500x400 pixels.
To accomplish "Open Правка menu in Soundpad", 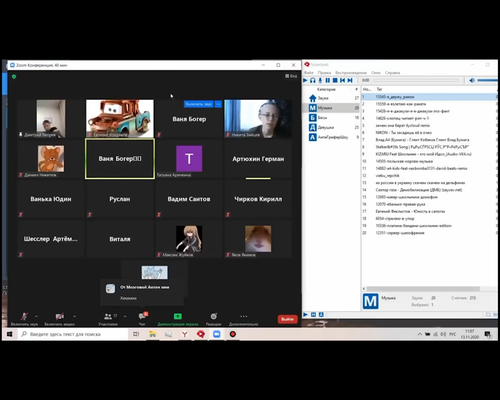I will (324, 72).
